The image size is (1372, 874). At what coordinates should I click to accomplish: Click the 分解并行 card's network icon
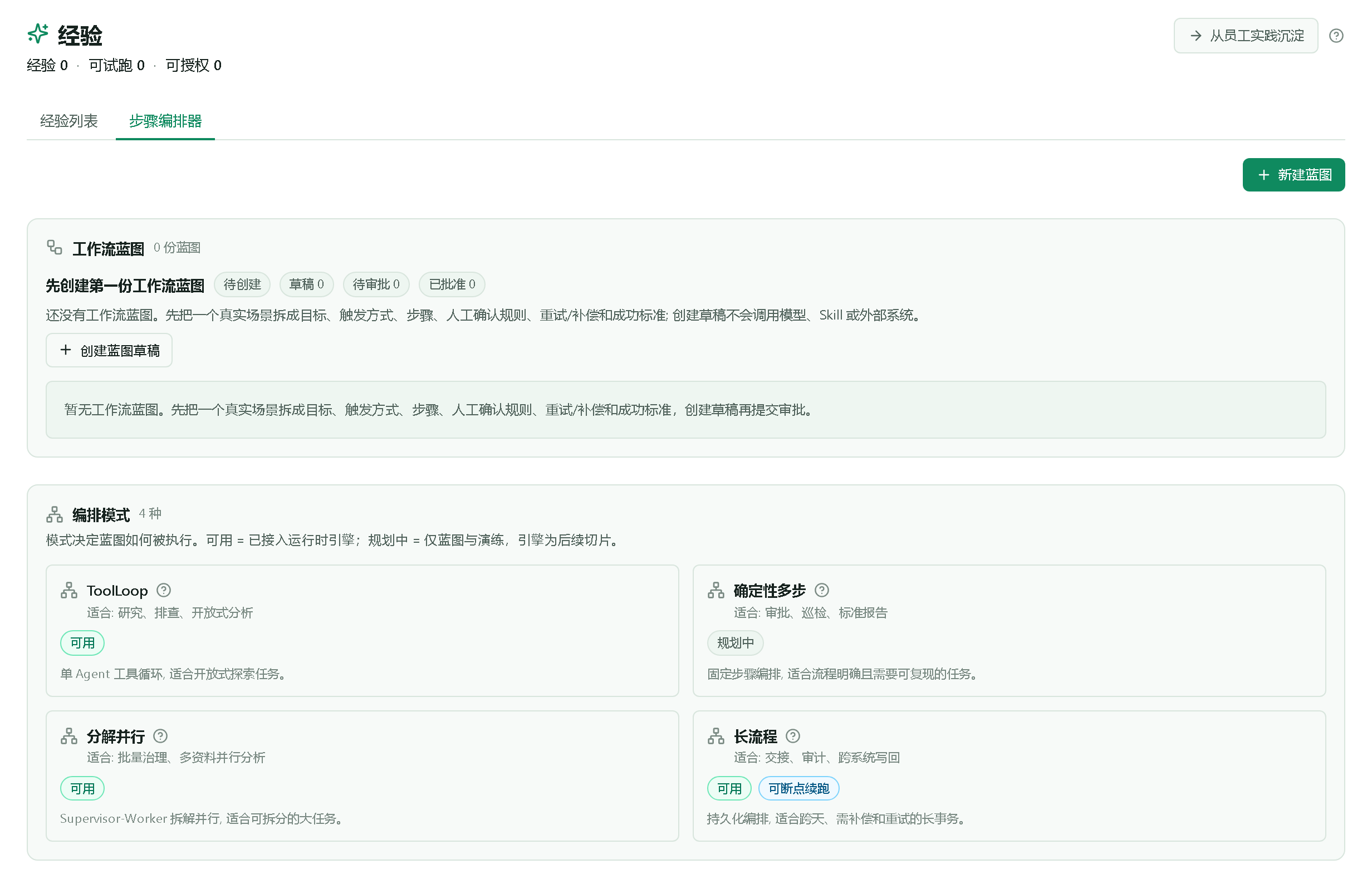point(69,736)
